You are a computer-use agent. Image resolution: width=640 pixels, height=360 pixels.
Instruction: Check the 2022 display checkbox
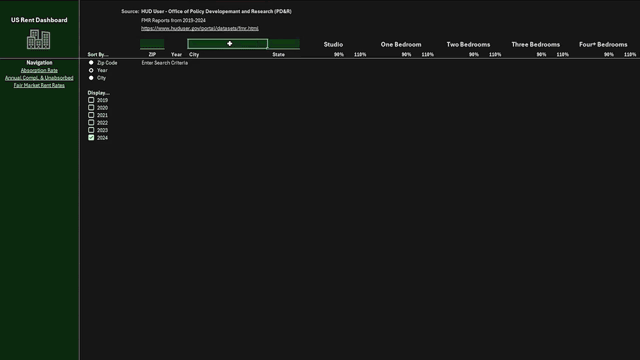click(x=91, y=122)
